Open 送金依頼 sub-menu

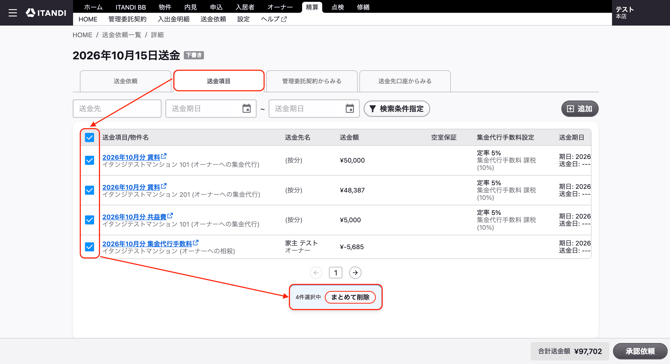coord(213,19)
